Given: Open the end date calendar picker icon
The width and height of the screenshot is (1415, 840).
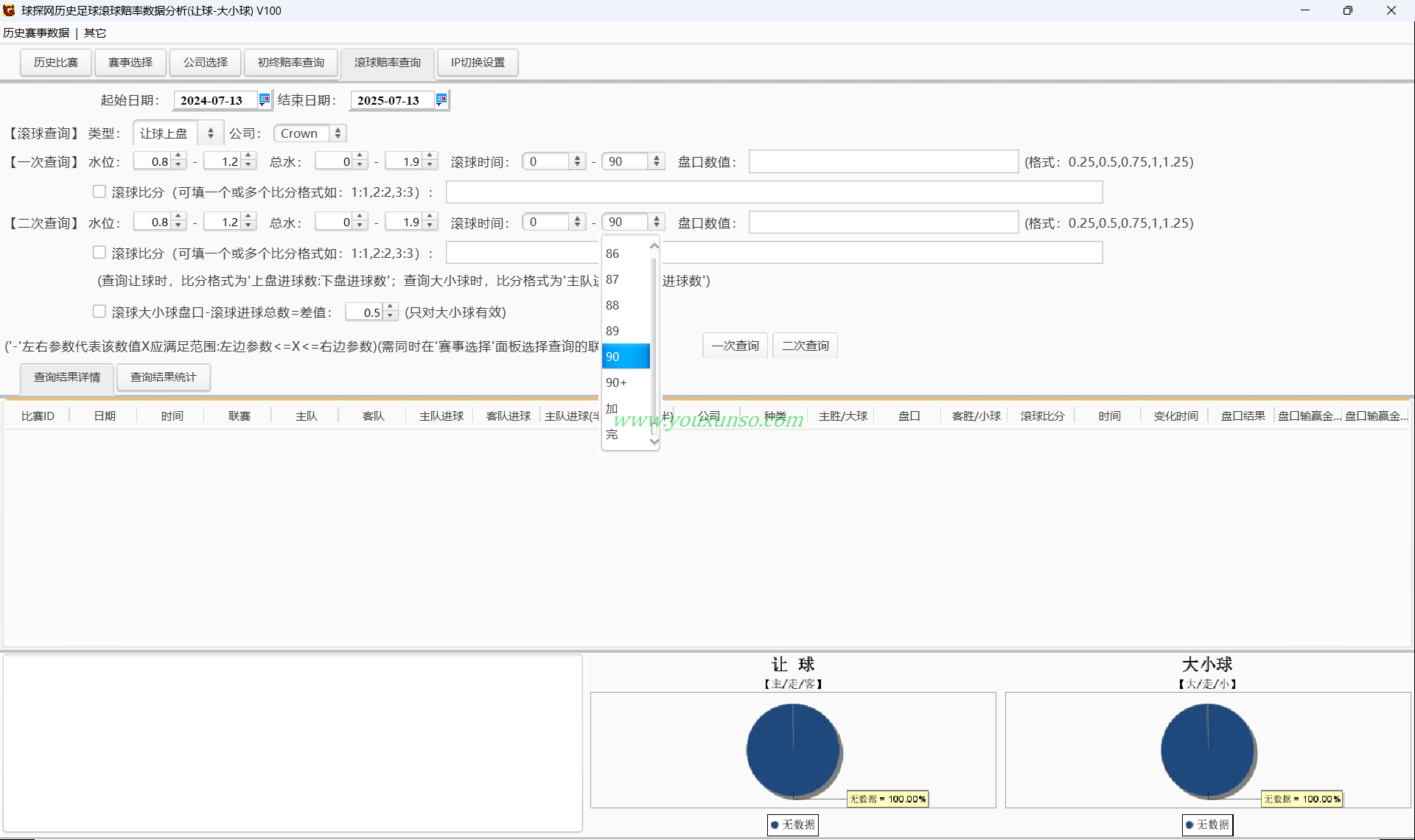Looking at the screenshot, I should coord(441,100).
